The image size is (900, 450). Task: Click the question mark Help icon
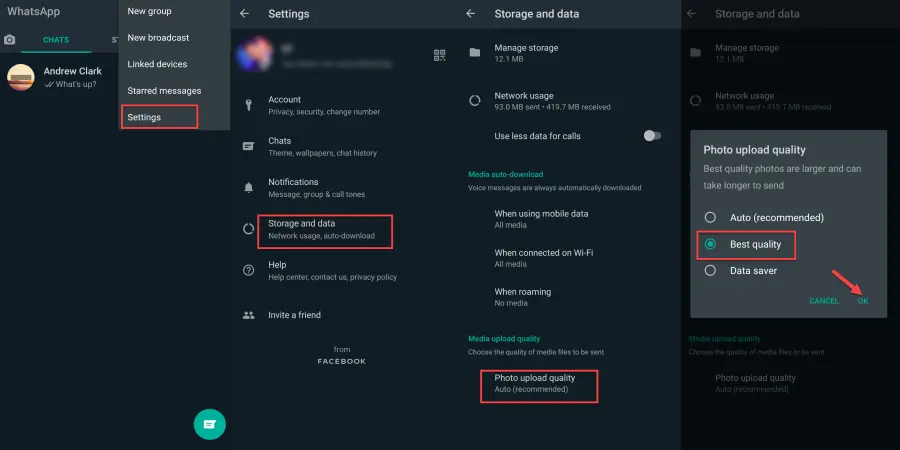coord(249,270)
